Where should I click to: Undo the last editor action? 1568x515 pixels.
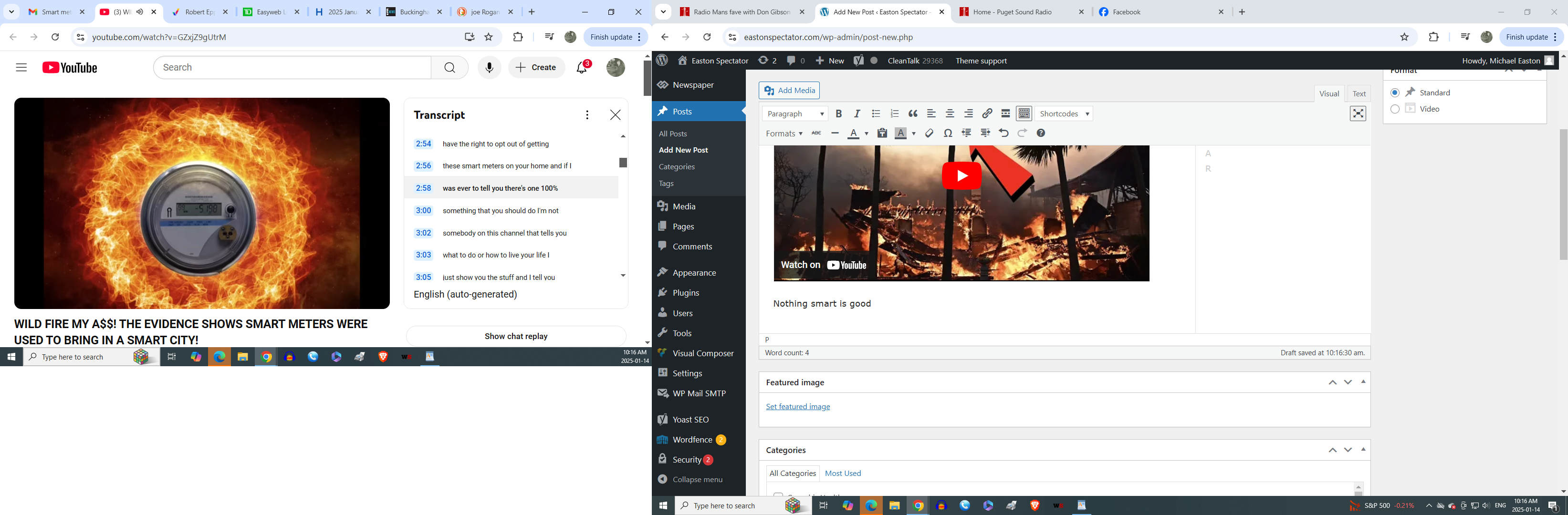(x=1004, y=133)
